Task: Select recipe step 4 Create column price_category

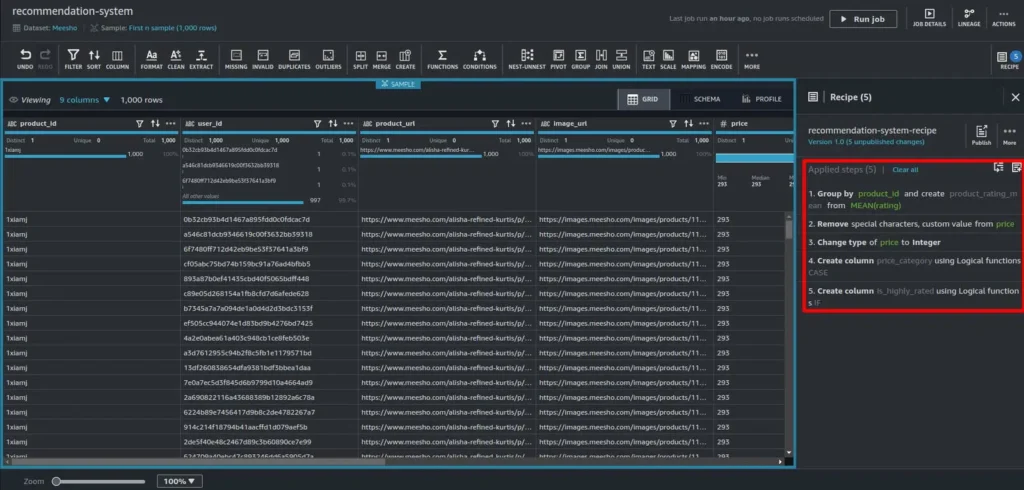Action: coord(914,267)
